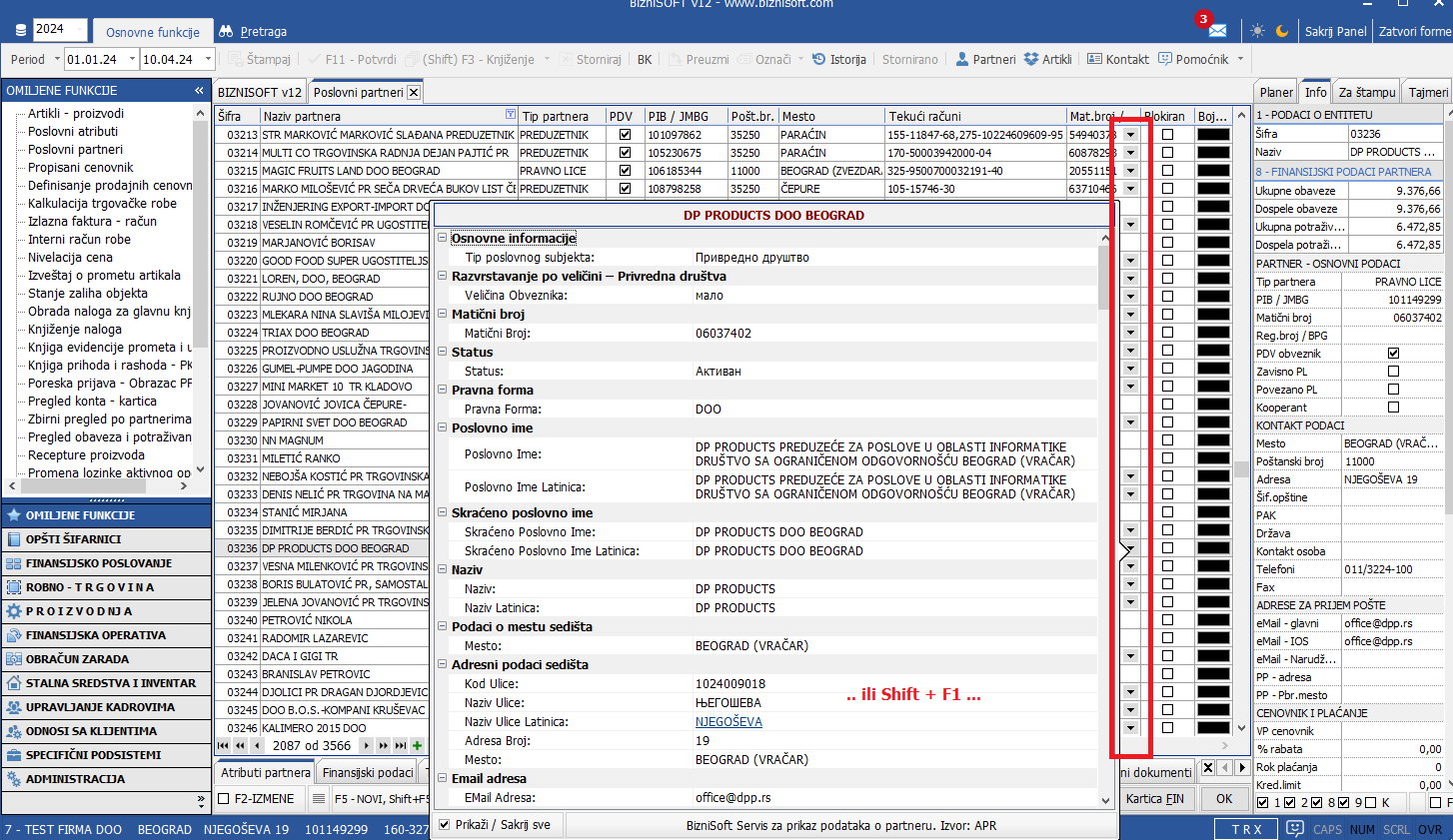Open Partneri from the toolbar

[985, 60]
